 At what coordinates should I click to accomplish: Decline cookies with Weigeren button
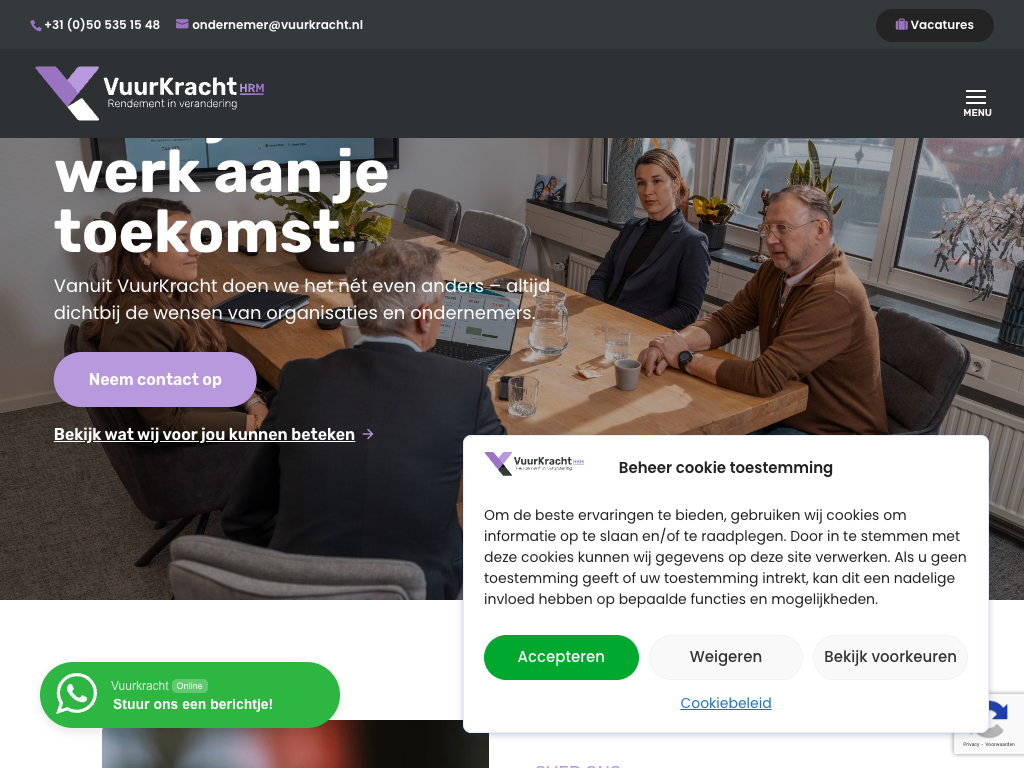coord(726,657)
